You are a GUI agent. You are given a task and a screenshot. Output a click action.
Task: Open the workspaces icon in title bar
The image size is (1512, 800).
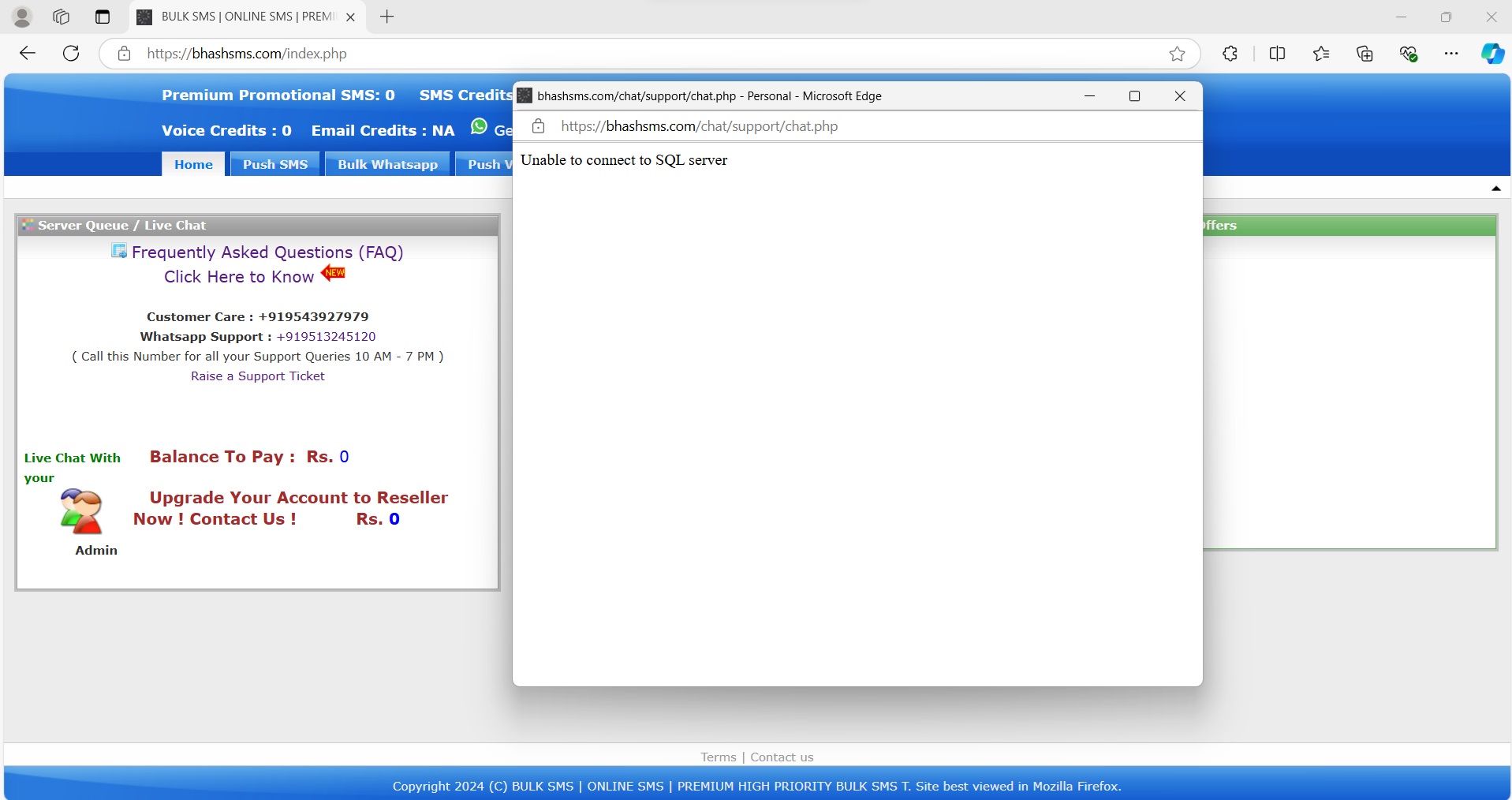[x=62, y=17]
